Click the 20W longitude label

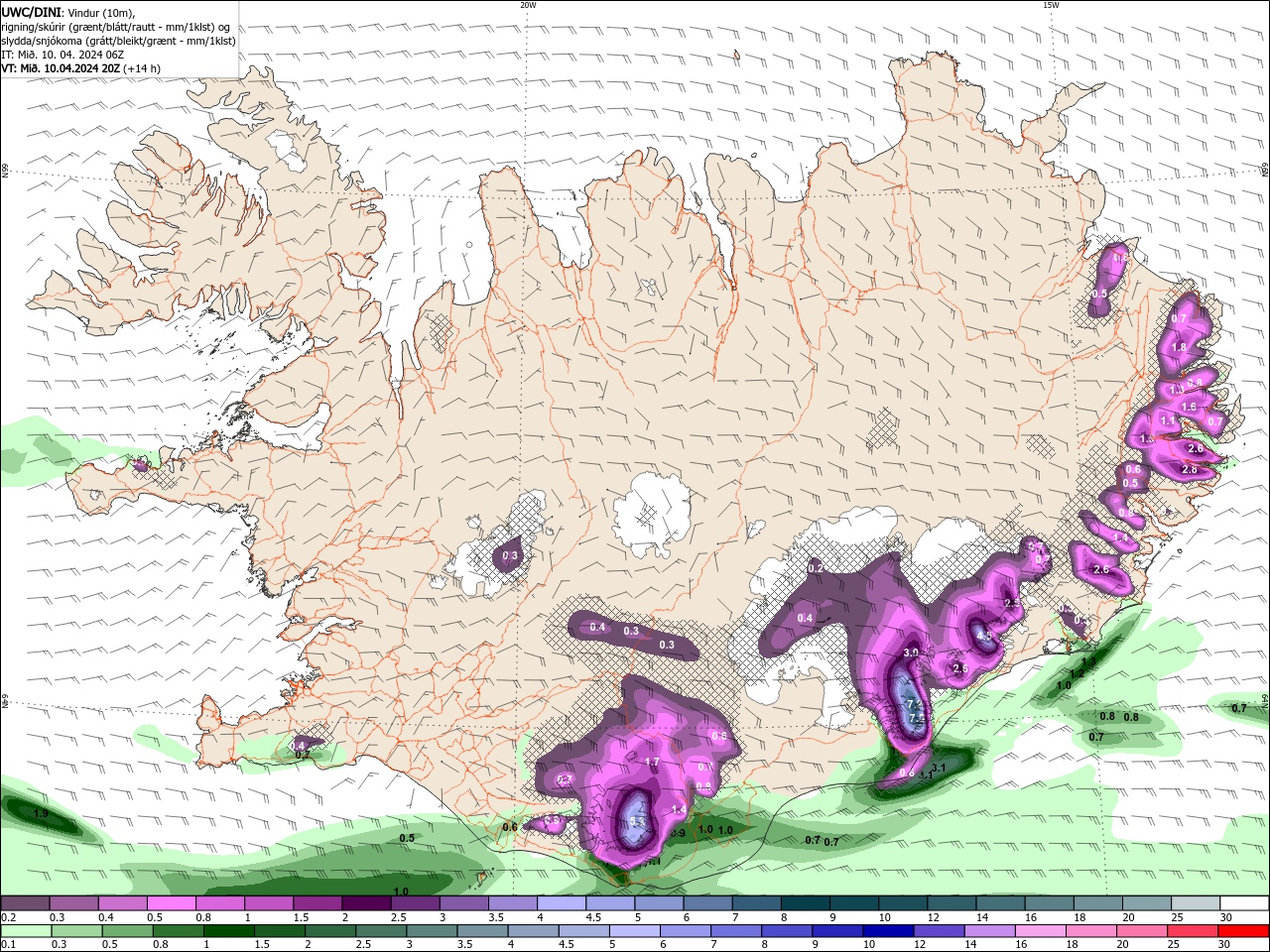point(528,4)
